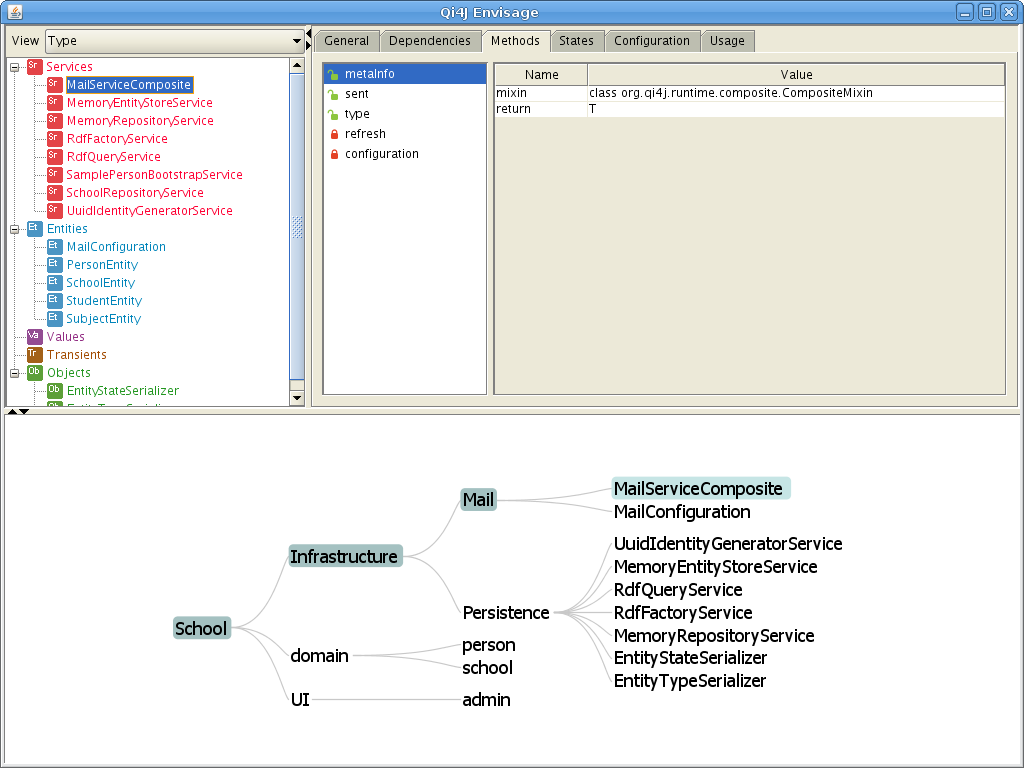Screen dimensions: 1024x768
Task: Select RdfQueryService in the services tree
Action: pyautogui.click(x=113, y=157)
